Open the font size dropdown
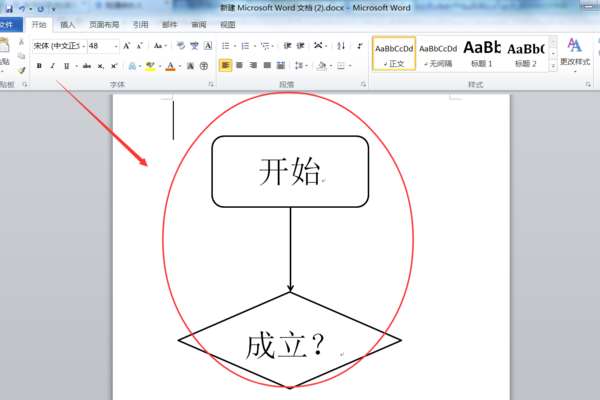Image resolution: width=600 pixels, height=400 pixels. coord(116,46)
